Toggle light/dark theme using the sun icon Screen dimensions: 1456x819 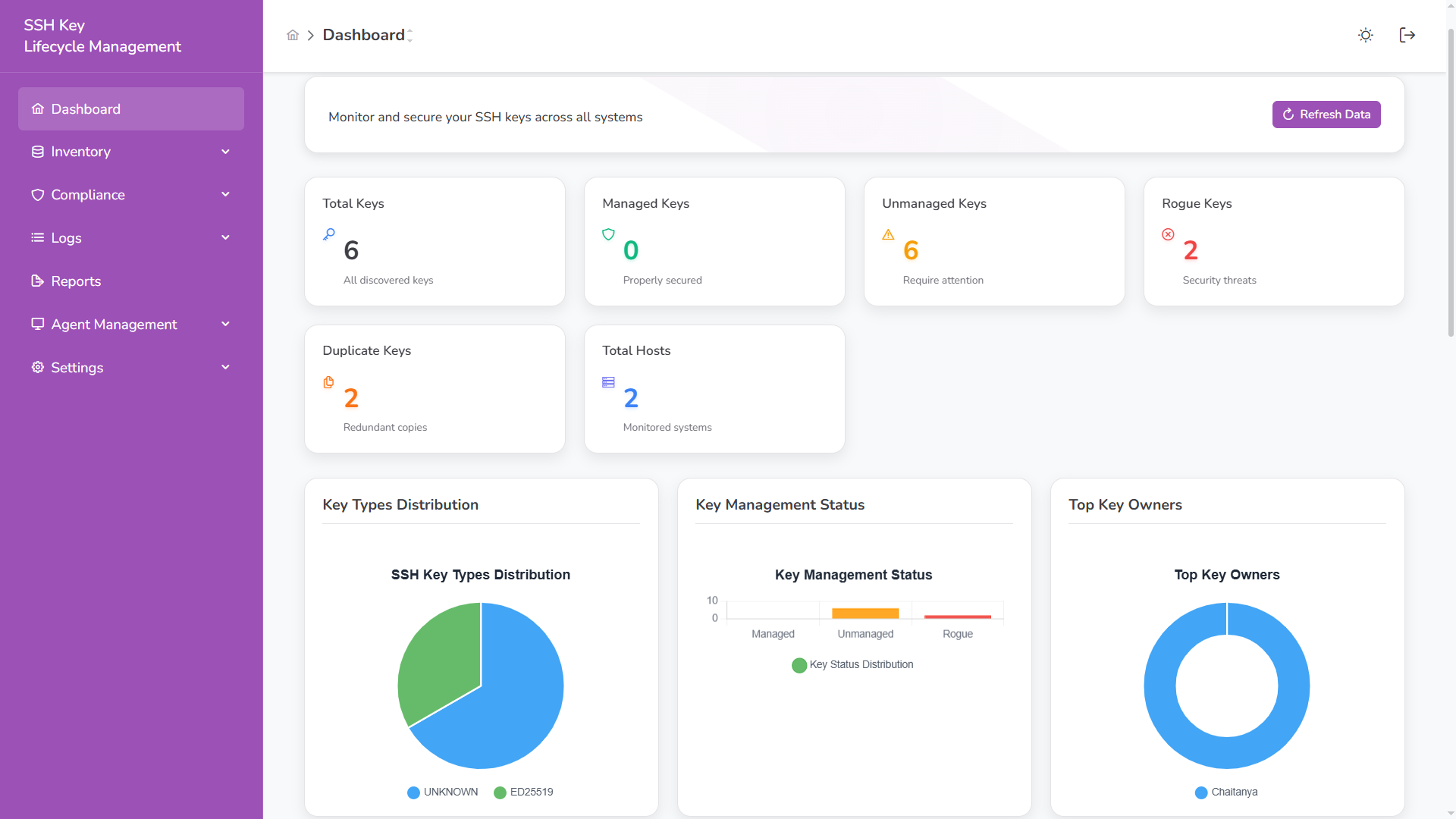1366,35
